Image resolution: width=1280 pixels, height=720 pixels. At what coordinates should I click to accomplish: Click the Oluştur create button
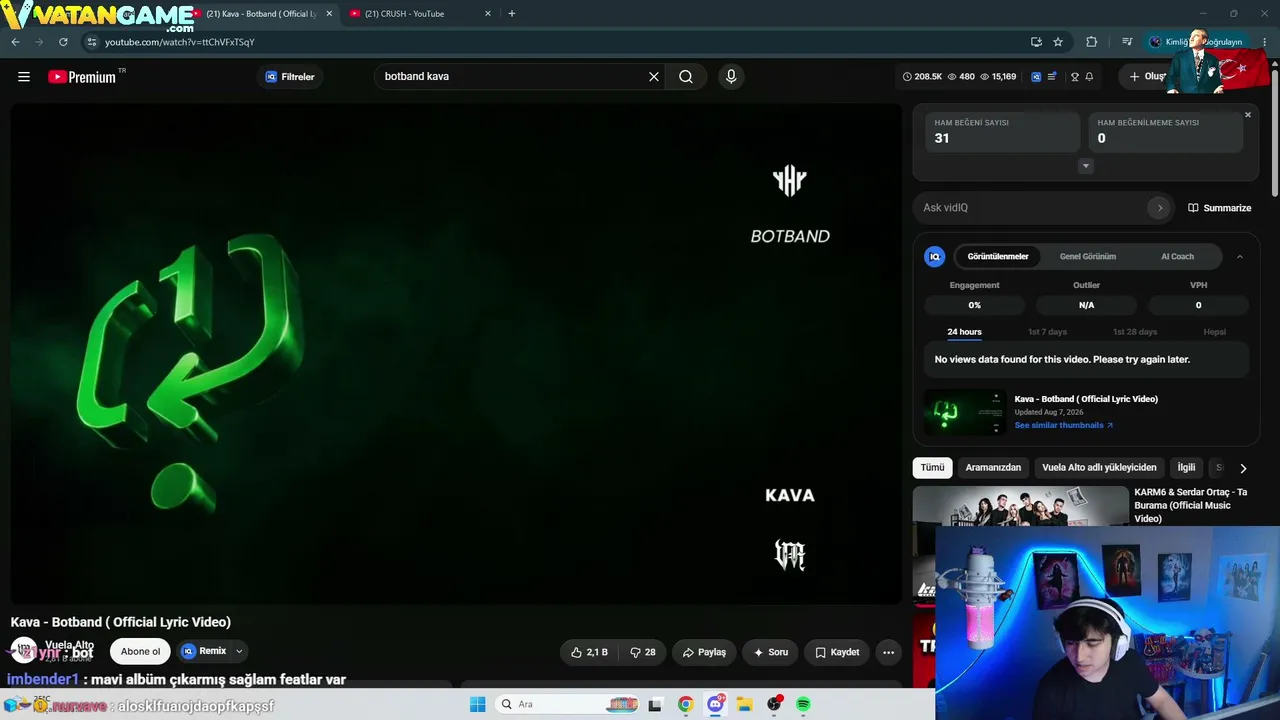point(1148,77)
